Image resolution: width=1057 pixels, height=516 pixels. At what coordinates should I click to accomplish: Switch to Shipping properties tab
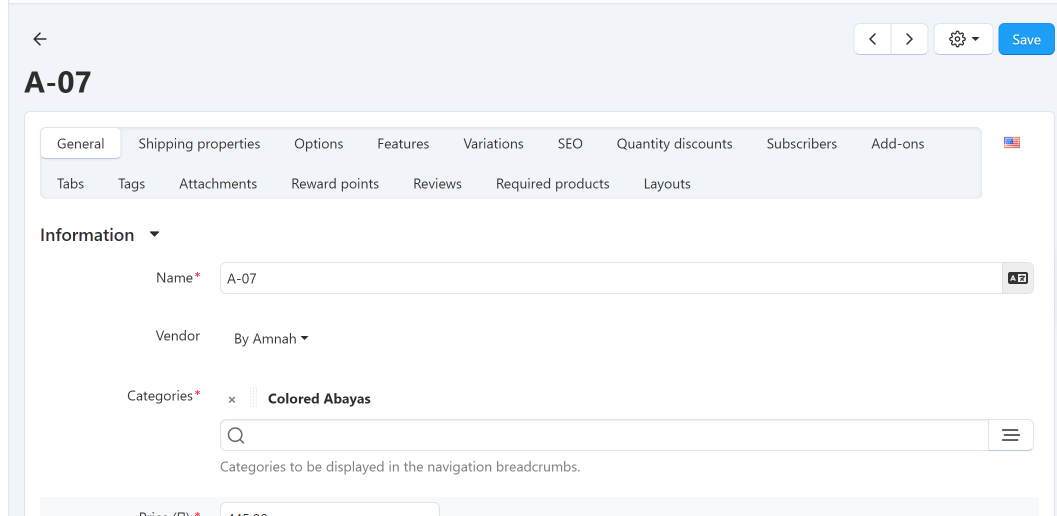pyautogui.click(x=200, y=144)
